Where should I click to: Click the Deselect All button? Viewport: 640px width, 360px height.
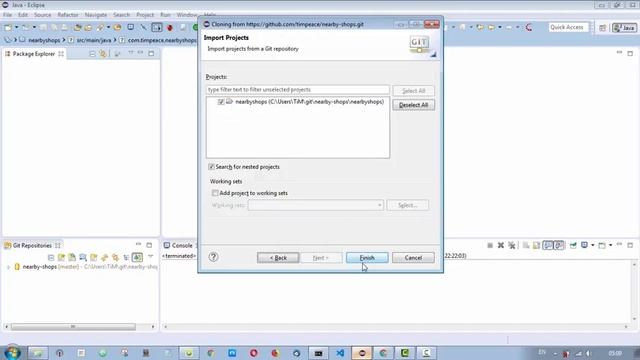coord(413,105)
